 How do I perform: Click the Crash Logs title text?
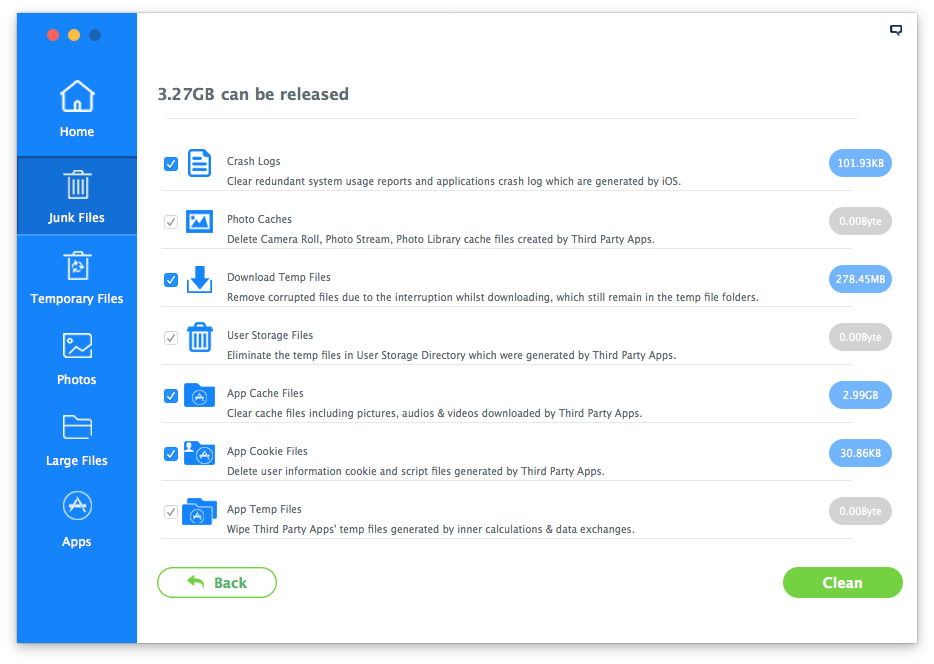pyautogui.click(x=254, y=161)
